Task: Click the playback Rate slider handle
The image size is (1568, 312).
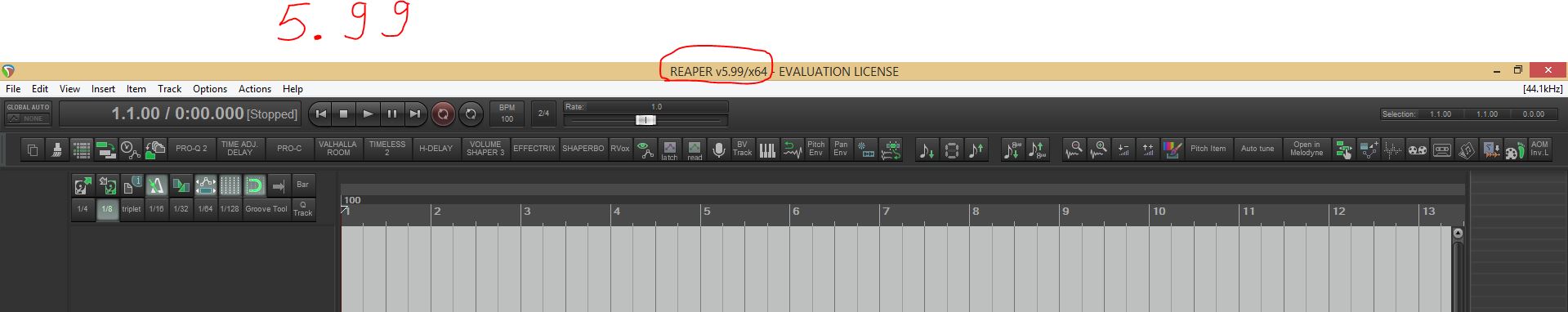Action: click(646, 120)
